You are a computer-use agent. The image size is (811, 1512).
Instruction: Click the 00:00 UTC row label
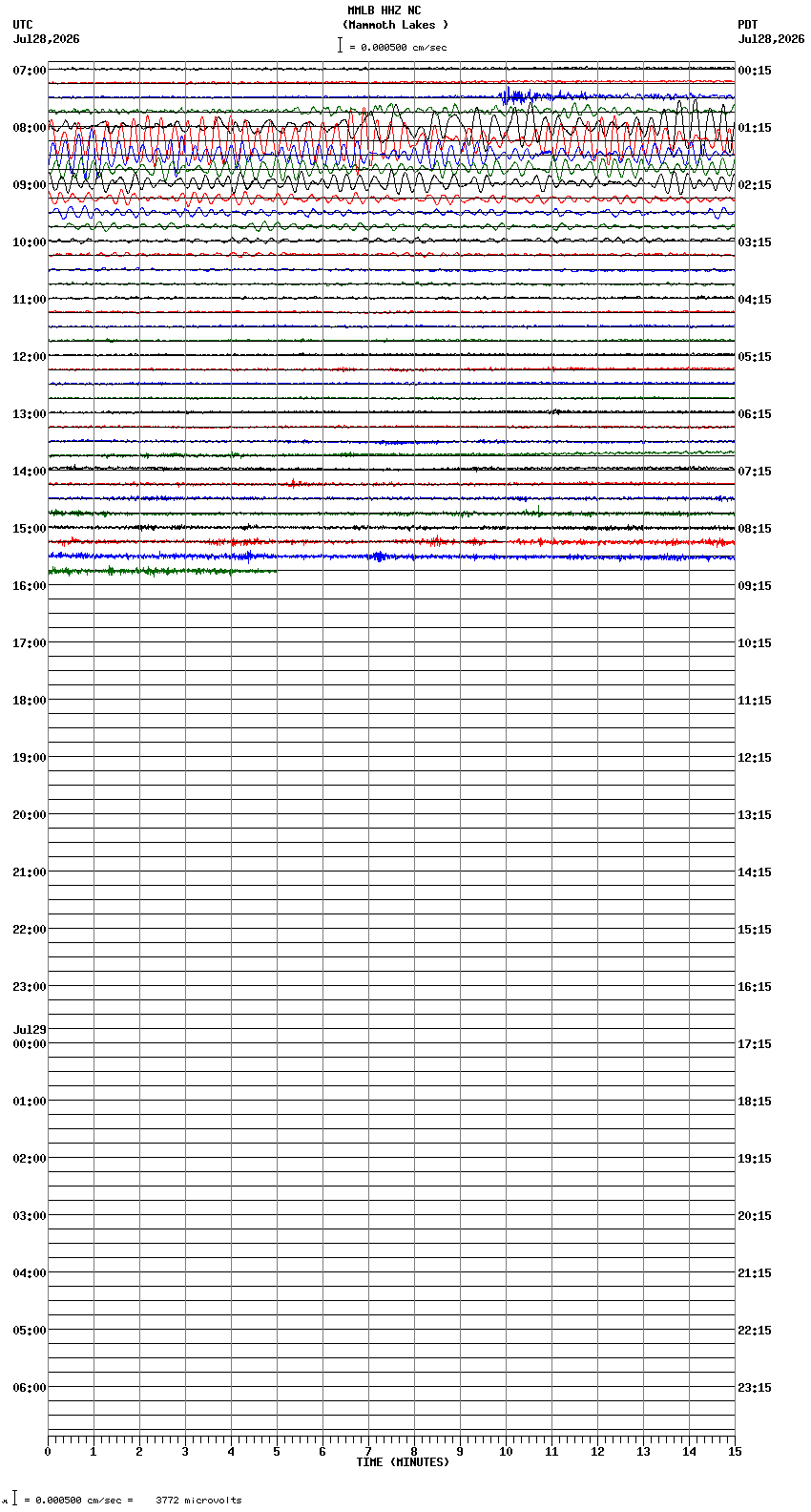(x=30, y=1044)
